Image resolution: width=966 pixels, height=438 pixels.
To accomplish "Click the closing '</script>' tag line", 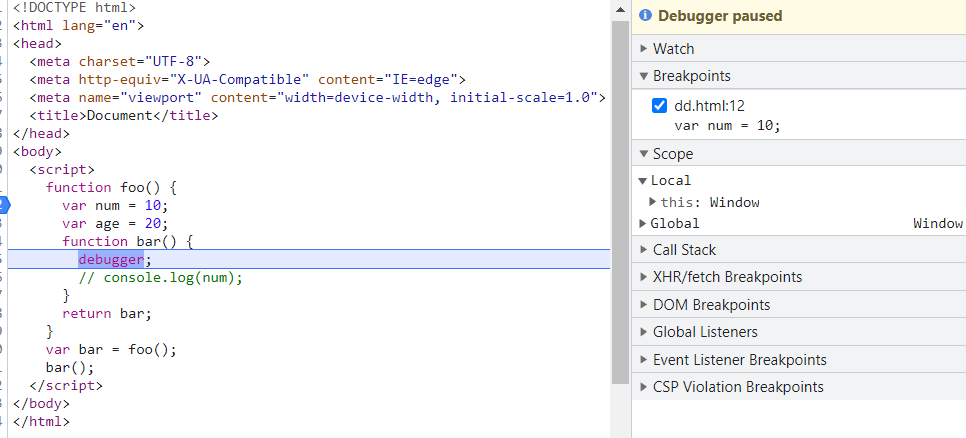I will [x=66, y=386].
